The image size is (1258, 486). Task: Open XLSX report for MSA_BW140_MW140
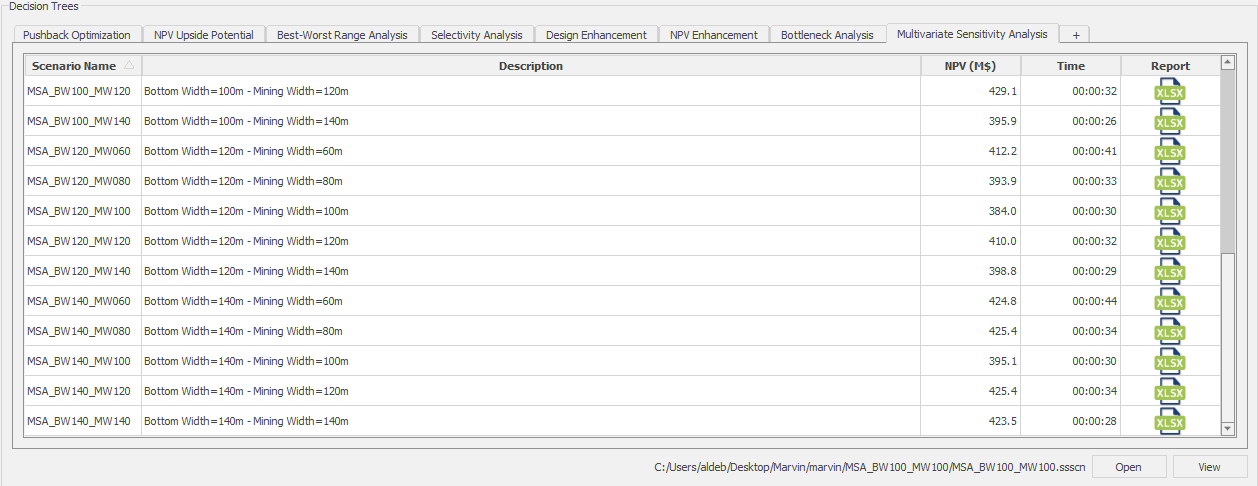click(x=1169, y=422)
